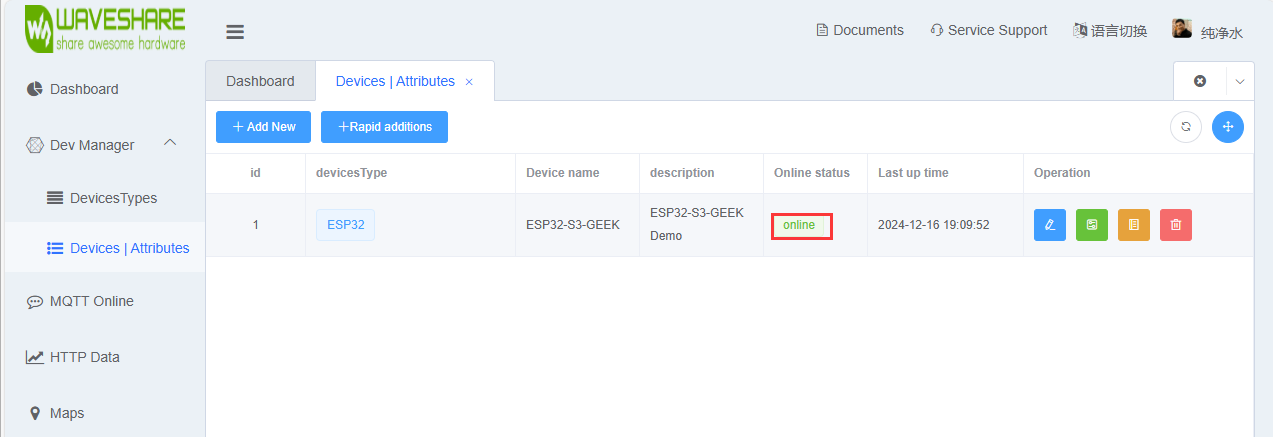Refresh the device table

point(1185,127)
